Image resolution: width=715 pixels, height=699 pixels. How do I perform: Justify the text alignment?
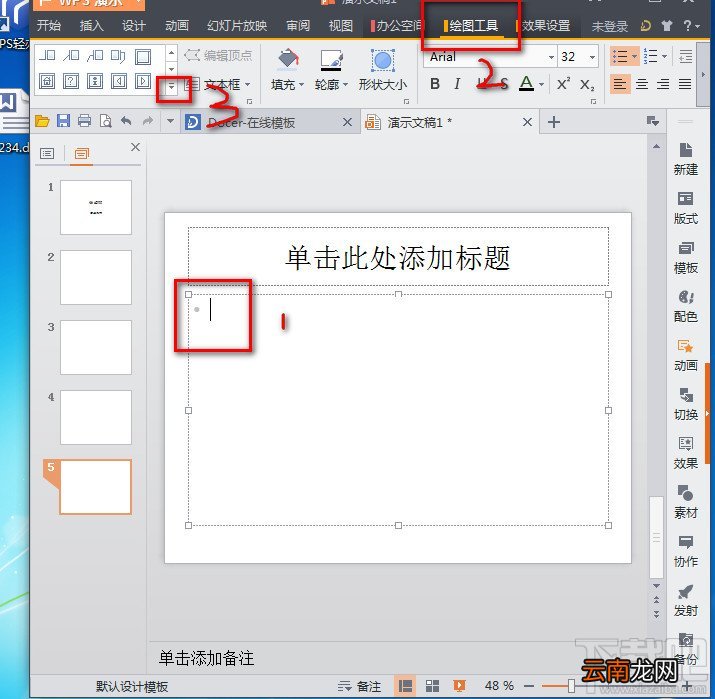pos(685,84)
